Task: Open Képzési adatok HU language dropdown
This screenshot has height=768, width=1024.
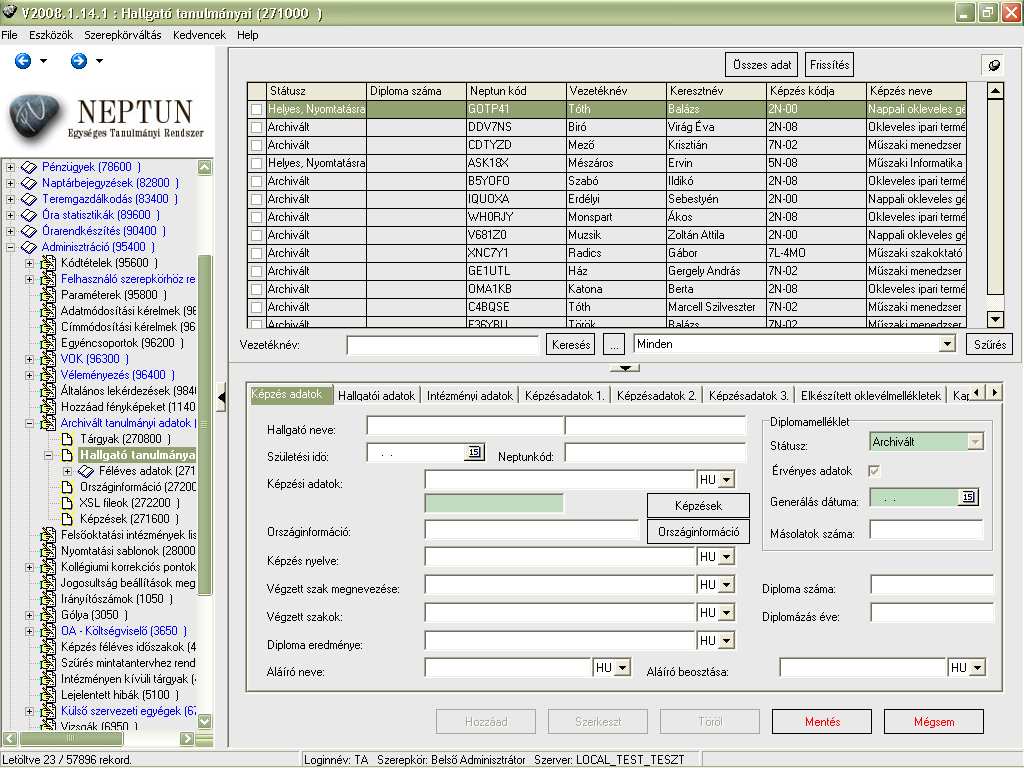Action: tap(727, 480)
